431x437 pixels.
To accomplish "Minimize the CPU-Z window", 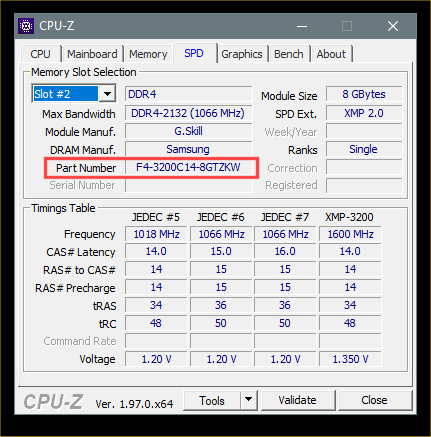I will tap(302, 26).
